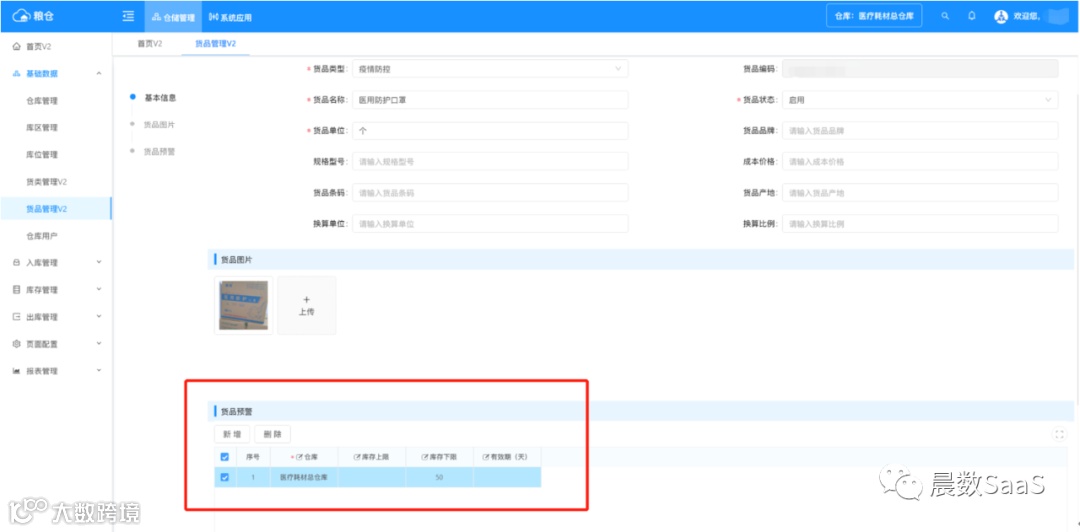This screenshot has height=532, width=1080.
Task: Click the user avatar icon
Action: [x=1001, y=17]
